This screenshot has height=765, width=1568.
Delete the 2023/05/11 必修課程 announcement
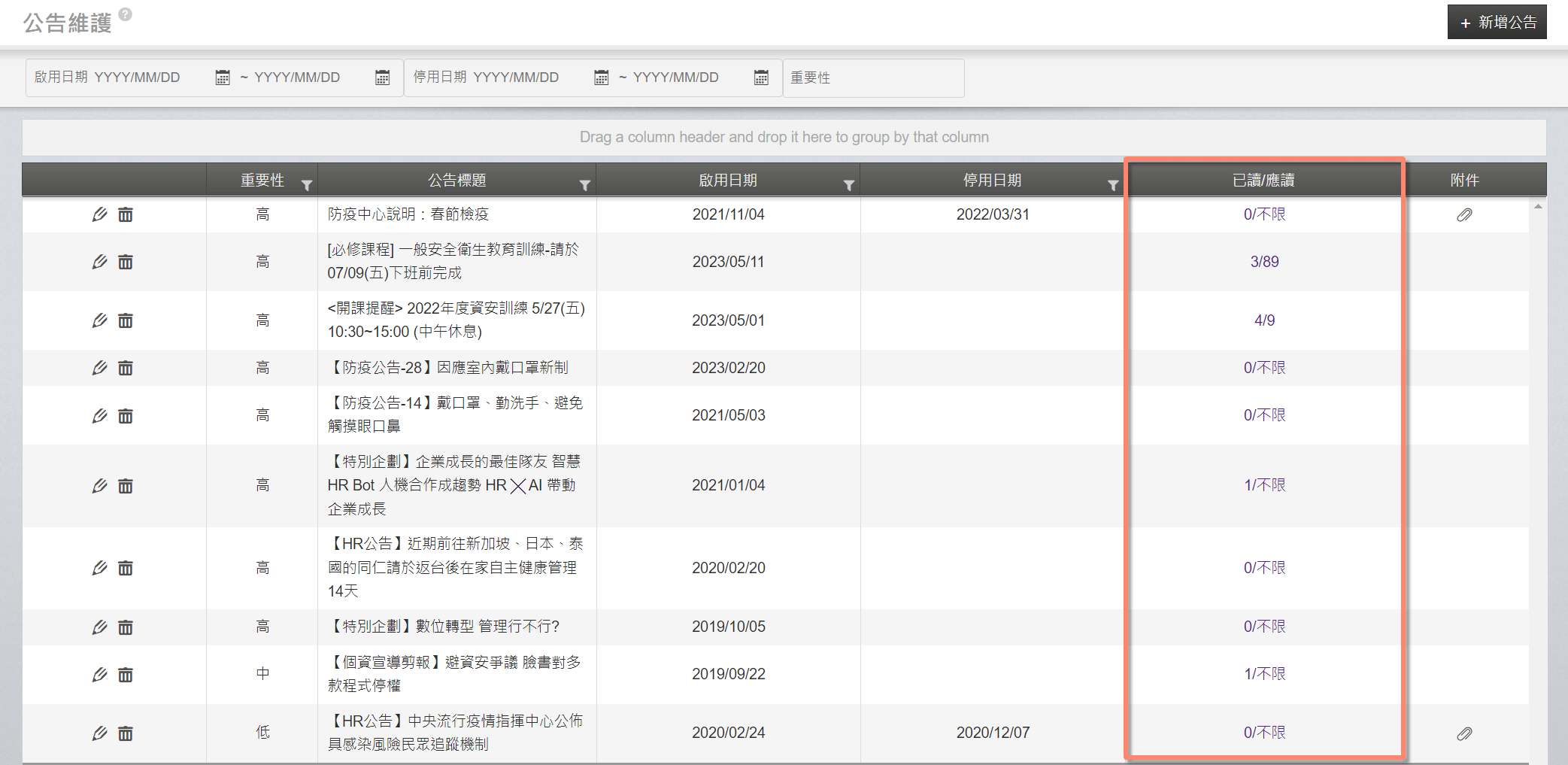click(126, 262)
